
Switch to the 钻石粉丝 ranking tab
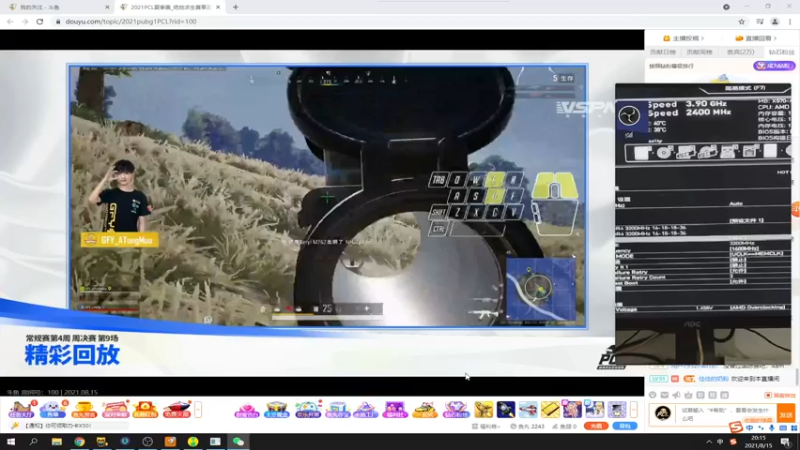[781, 52]
